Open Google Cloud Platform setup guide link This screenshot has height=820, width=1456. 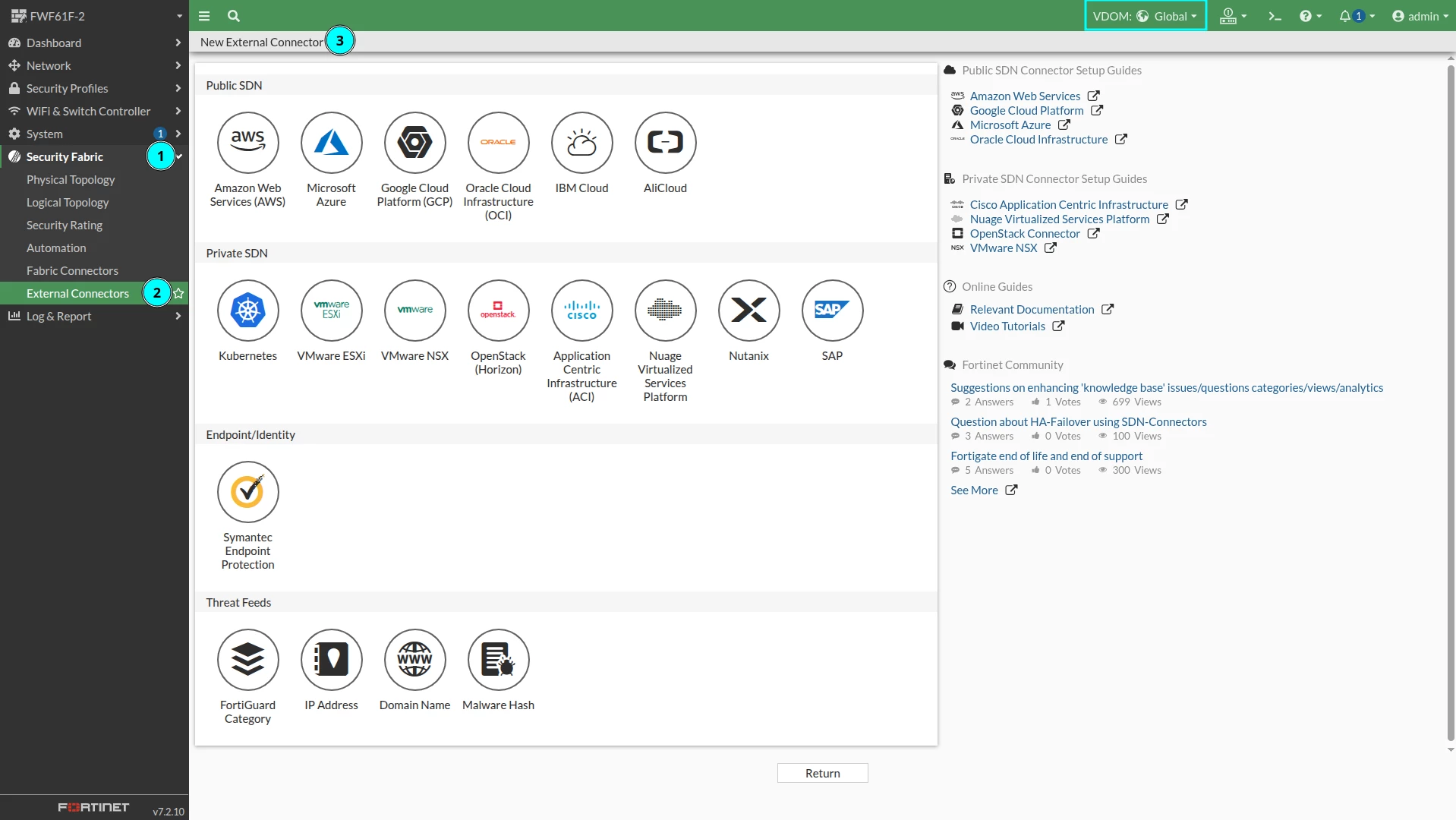1026,111
